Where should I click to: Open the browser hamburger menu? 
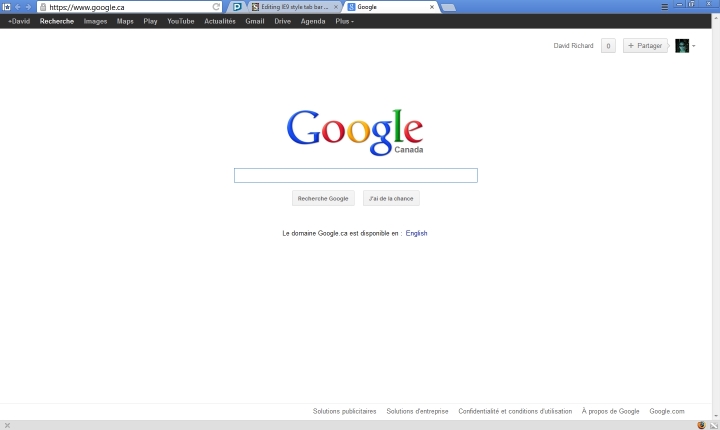tap(664, 7)
